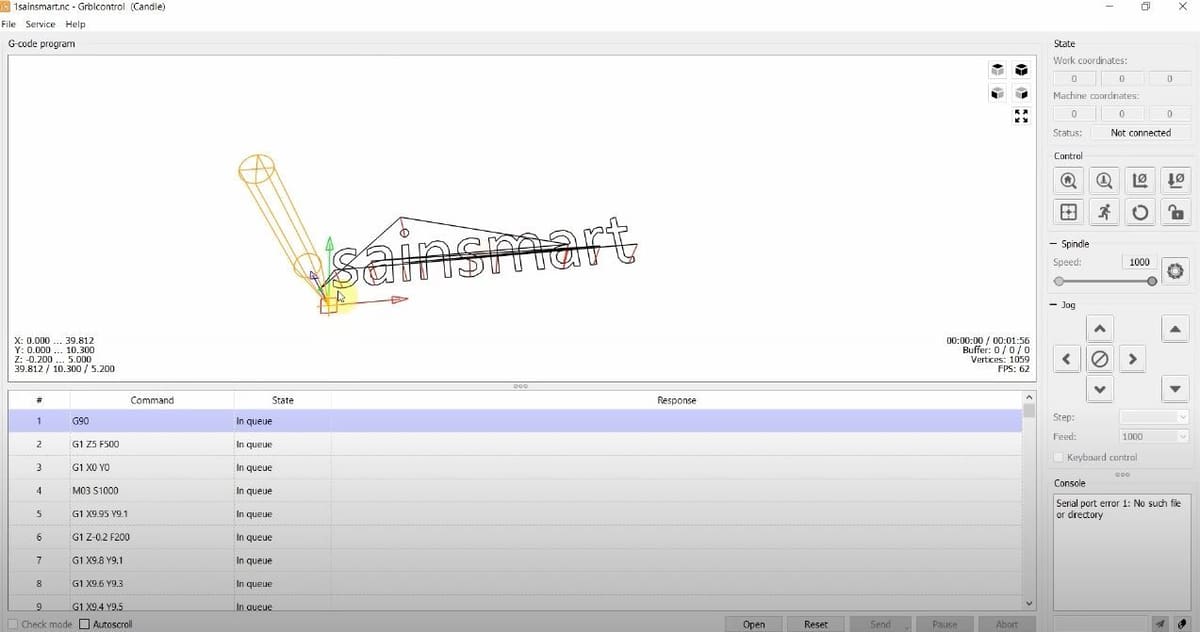Click the first cube view icon in top row

[x=997, y=70]
